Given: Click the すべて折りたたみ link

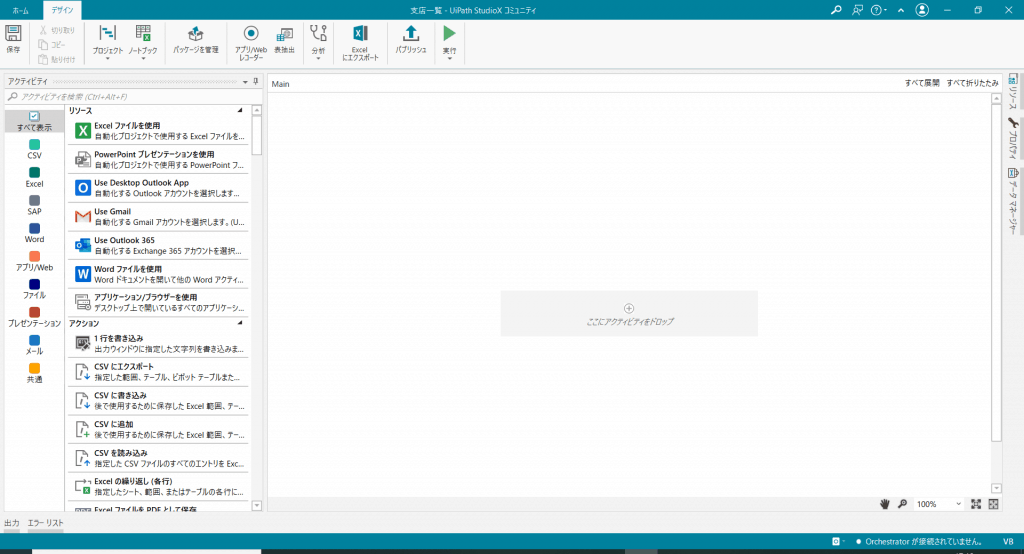Looking at the screenshot, I should pyautogui.click(x=972, y=84).
